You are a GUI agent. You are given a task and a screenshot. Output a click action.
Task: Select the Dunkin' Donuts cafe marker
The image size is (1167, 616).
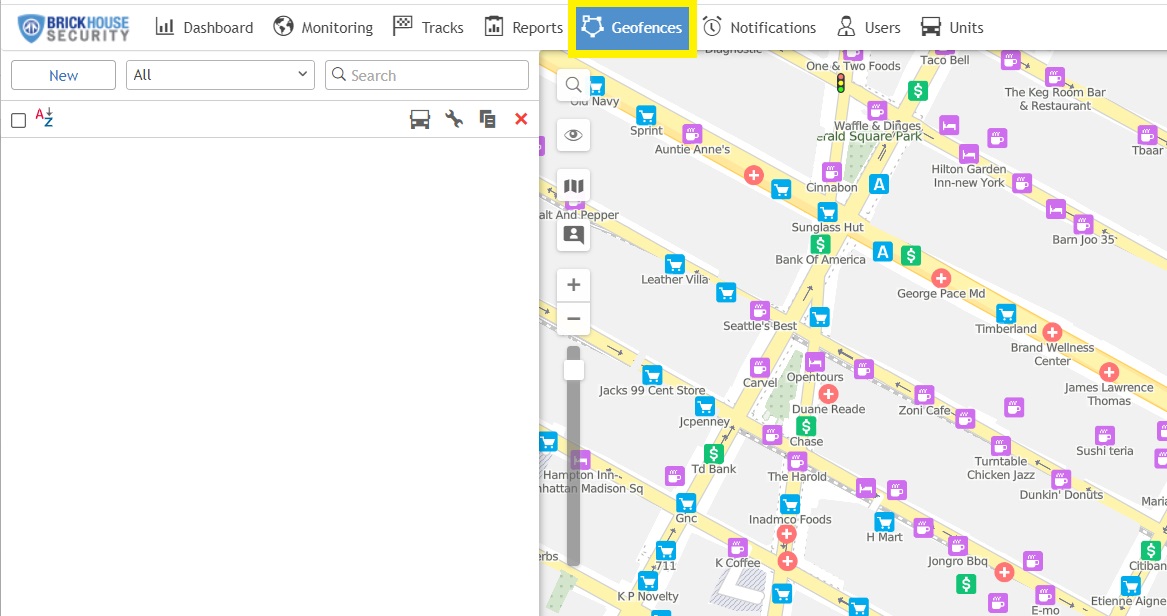click(1061, 479)
